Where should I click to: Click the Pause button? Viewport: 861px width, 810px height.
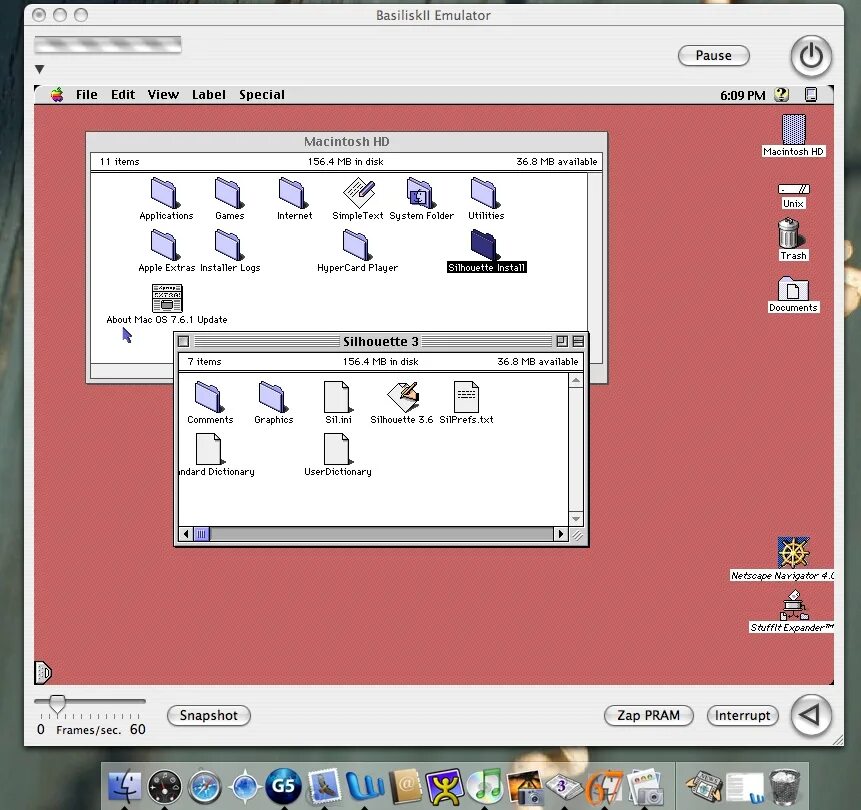point(713,55)
